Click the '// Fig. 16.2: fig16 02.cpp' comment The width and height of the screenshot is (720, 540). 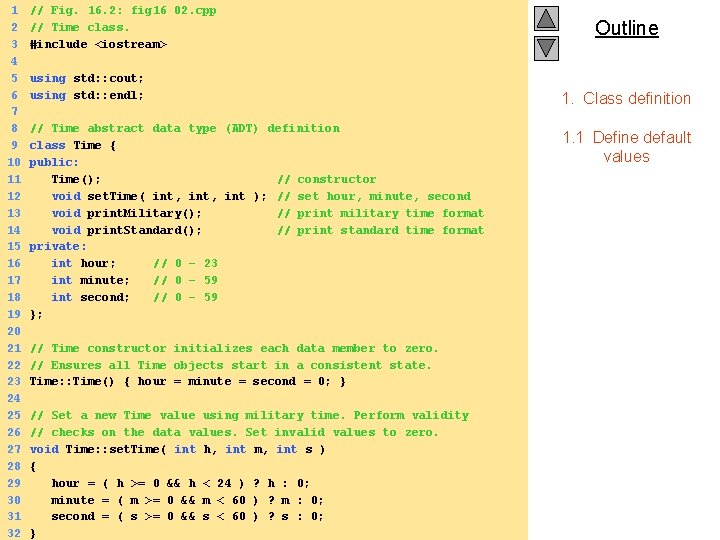[123, 10]
